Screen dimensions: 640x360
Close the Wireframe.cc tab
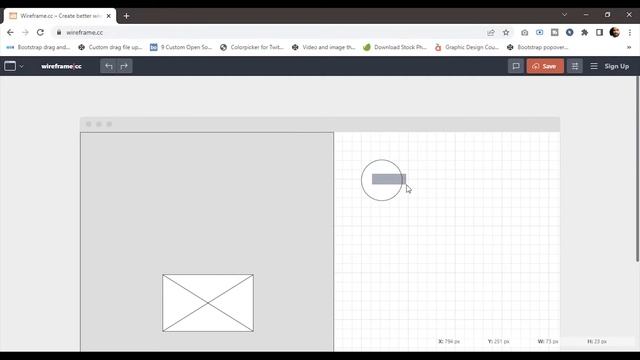click(x=109, y=16)
